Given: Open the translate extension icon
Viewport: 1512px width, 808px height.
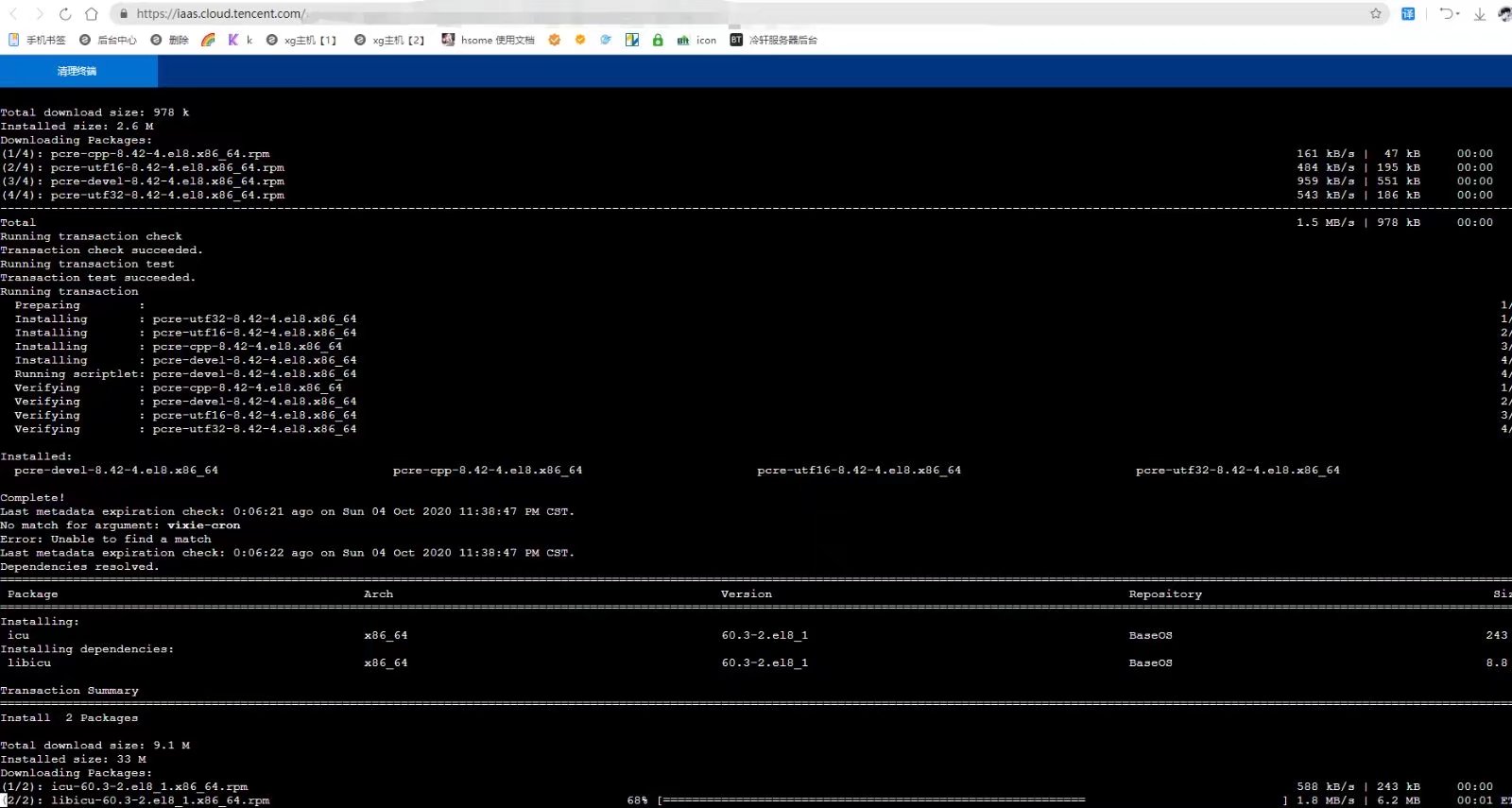Looking at the screenshot, I should pyautogui.click(x=1408, y=14).
